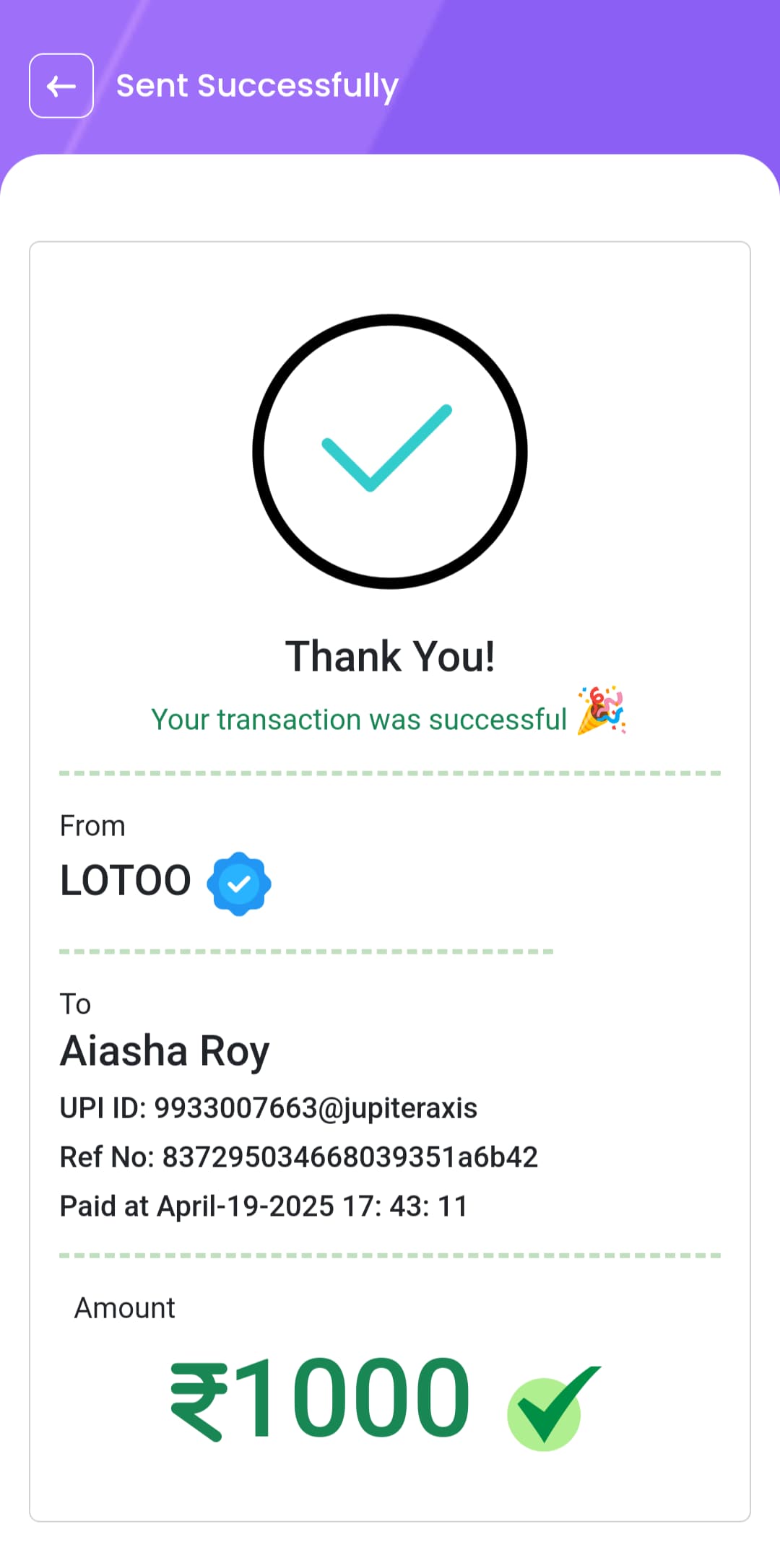
Task: Select the UPI ID 9933007663@jupiteraxis
Action: (269, 1108)
